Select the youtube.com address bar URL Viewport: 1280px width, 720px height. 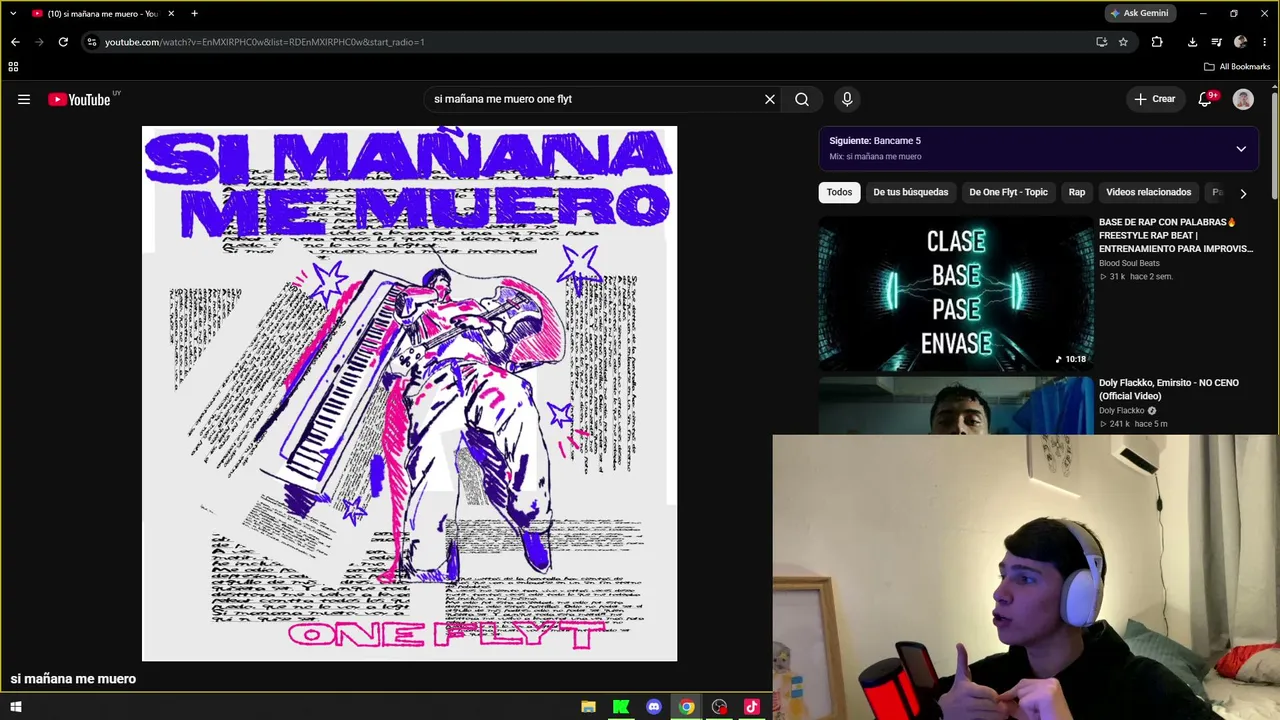(x=265, y=42)
